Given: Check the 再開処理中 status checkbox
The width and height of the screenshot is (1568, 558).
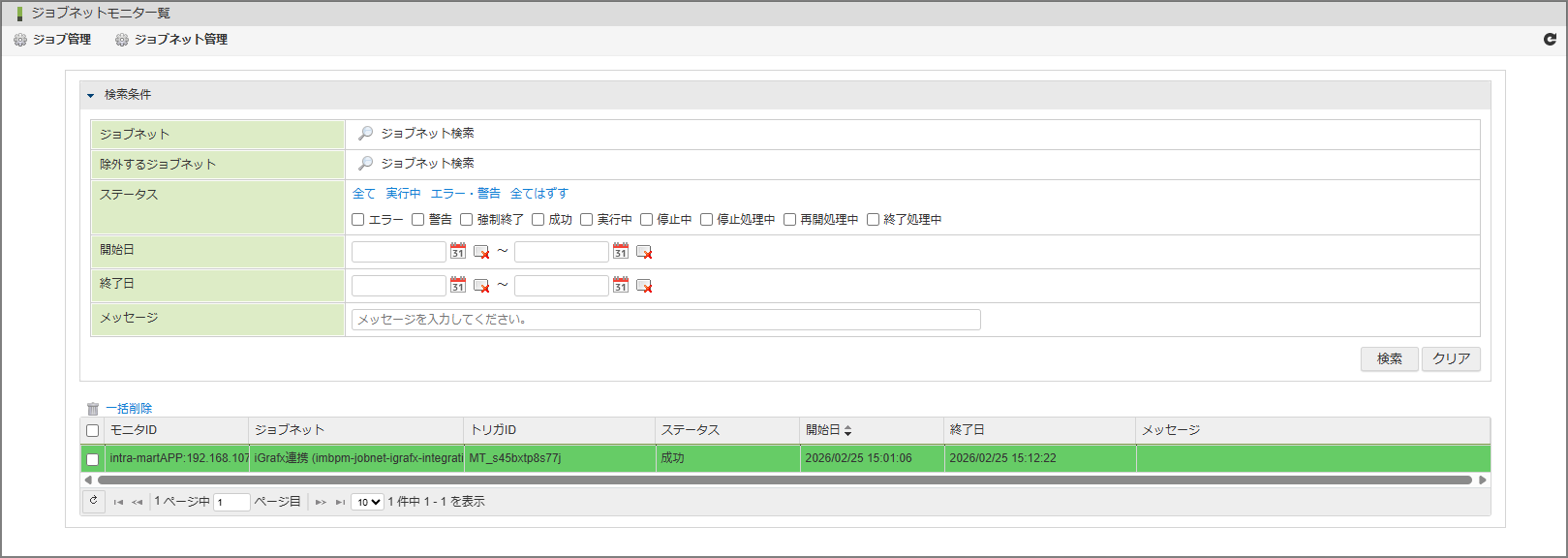Looking at the screenshot, I should (790, 220).
